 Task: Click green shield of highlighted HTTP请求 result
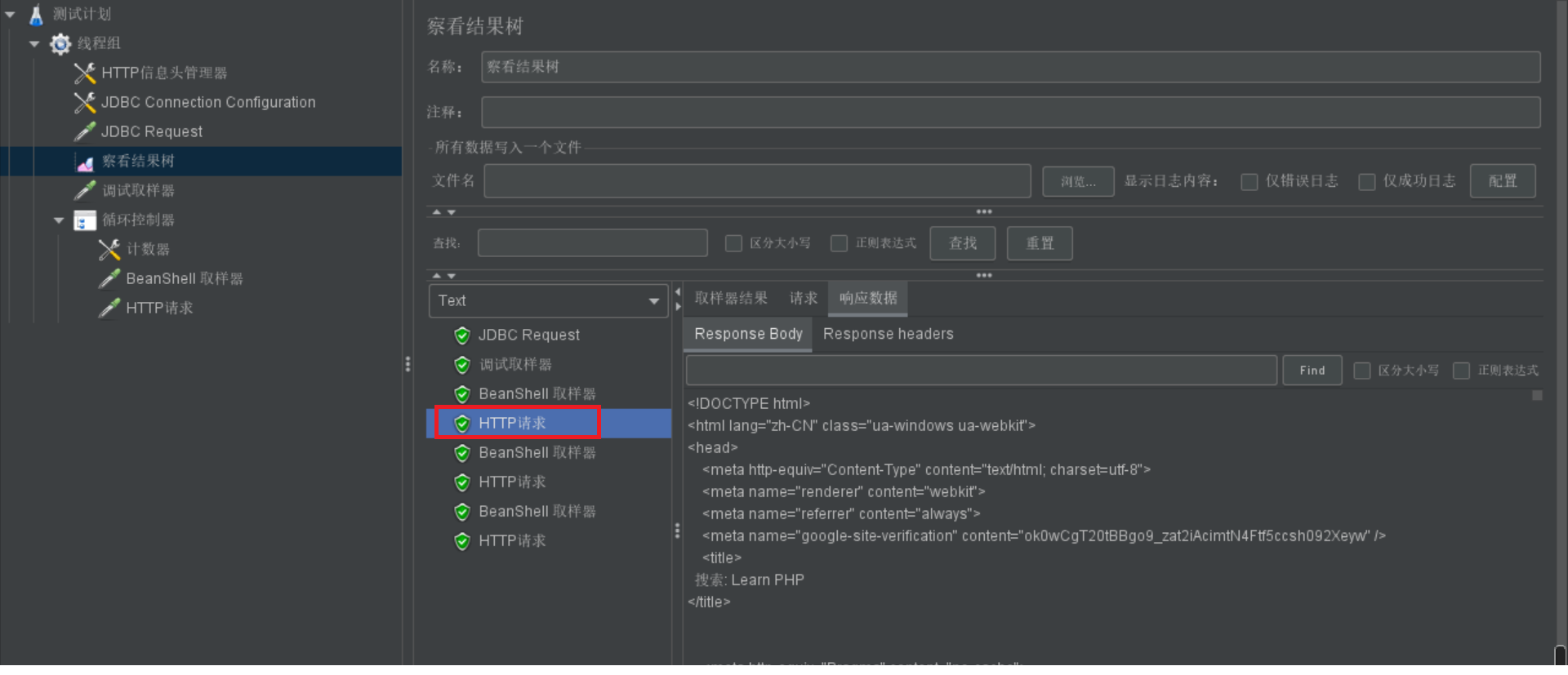click(x=462, y=424)
